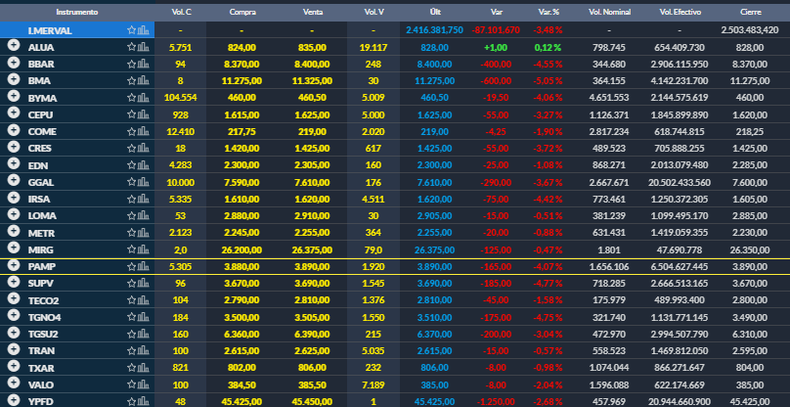
Task: Toggle favorite star for EDN
Action: [x=131, y=165]
